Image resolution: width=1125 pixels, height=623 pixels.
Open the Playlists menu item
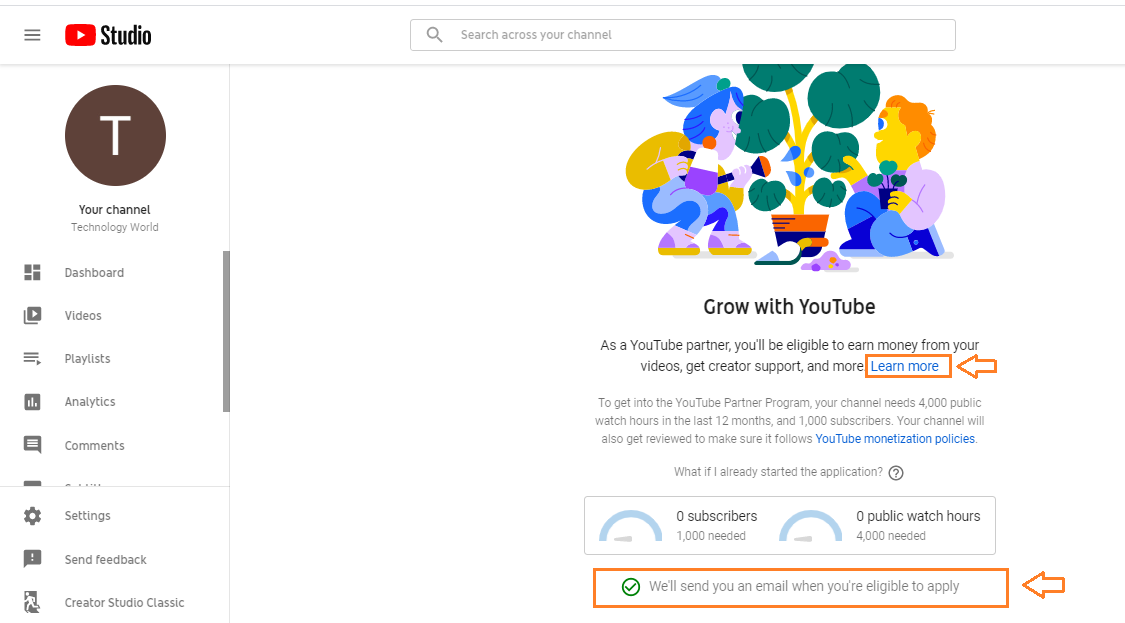[x=88, y=359]
